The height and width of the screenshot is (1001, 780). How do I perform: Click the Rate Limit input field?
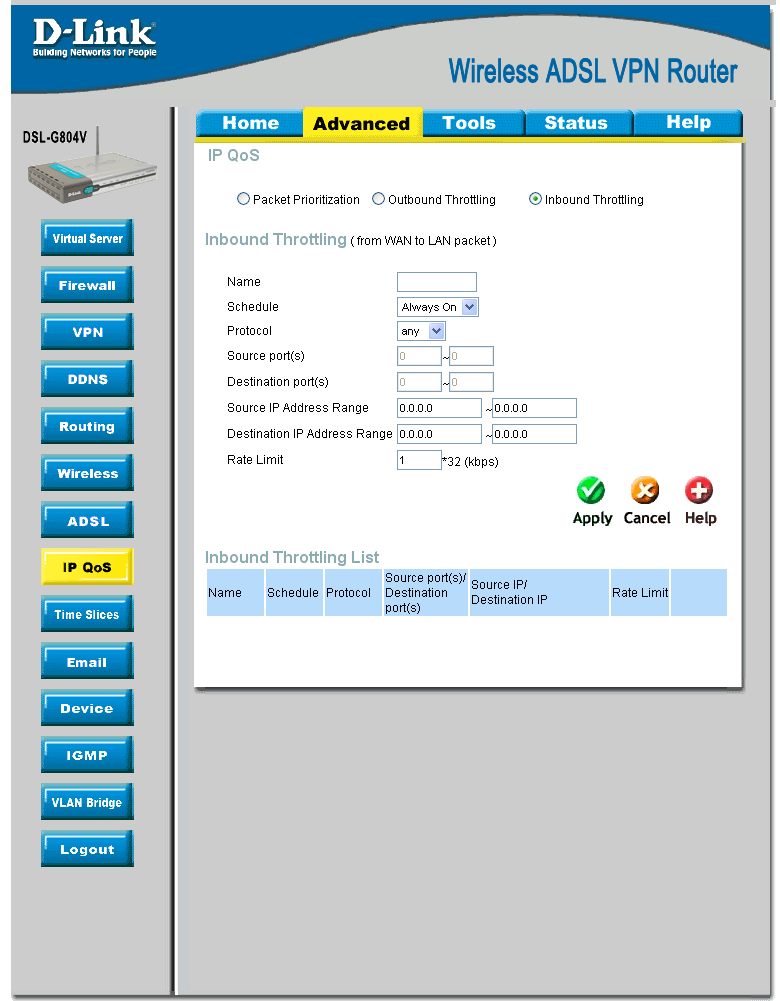(419, 460)
